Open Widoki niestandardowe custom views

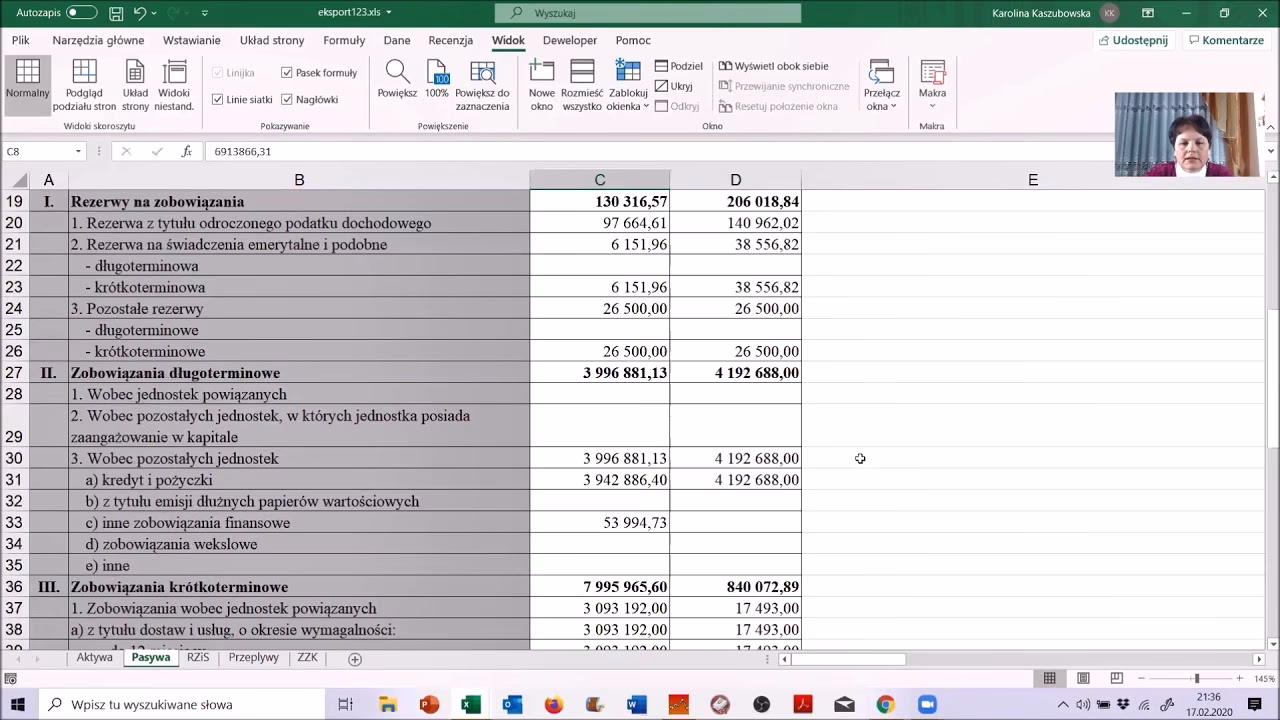click(x=174, y=73)
